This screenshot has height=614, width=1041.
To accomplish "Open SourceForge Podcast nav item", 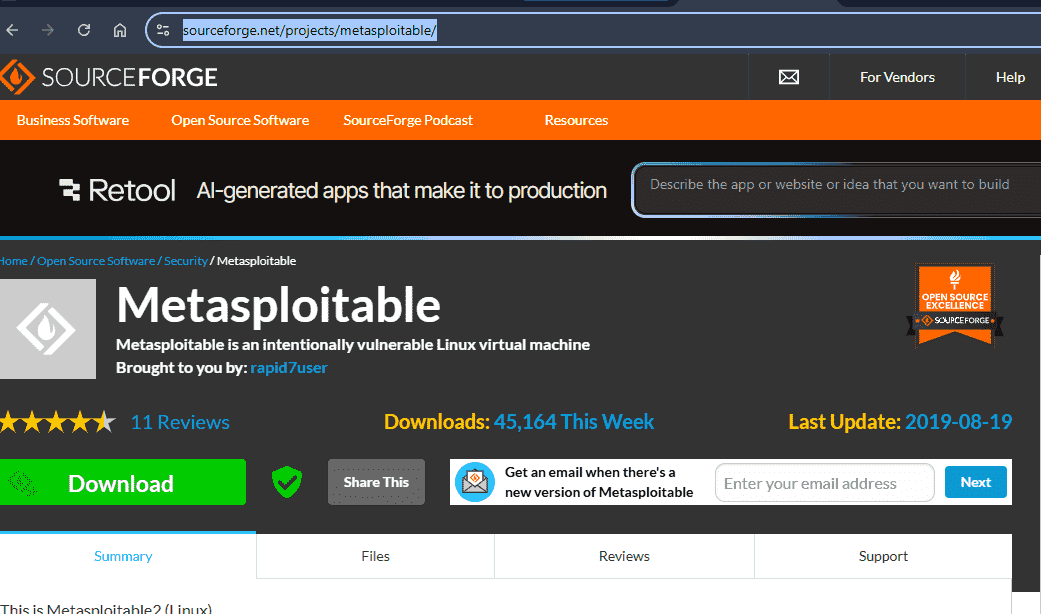I will pyautogui.click(x=408, y=120).
